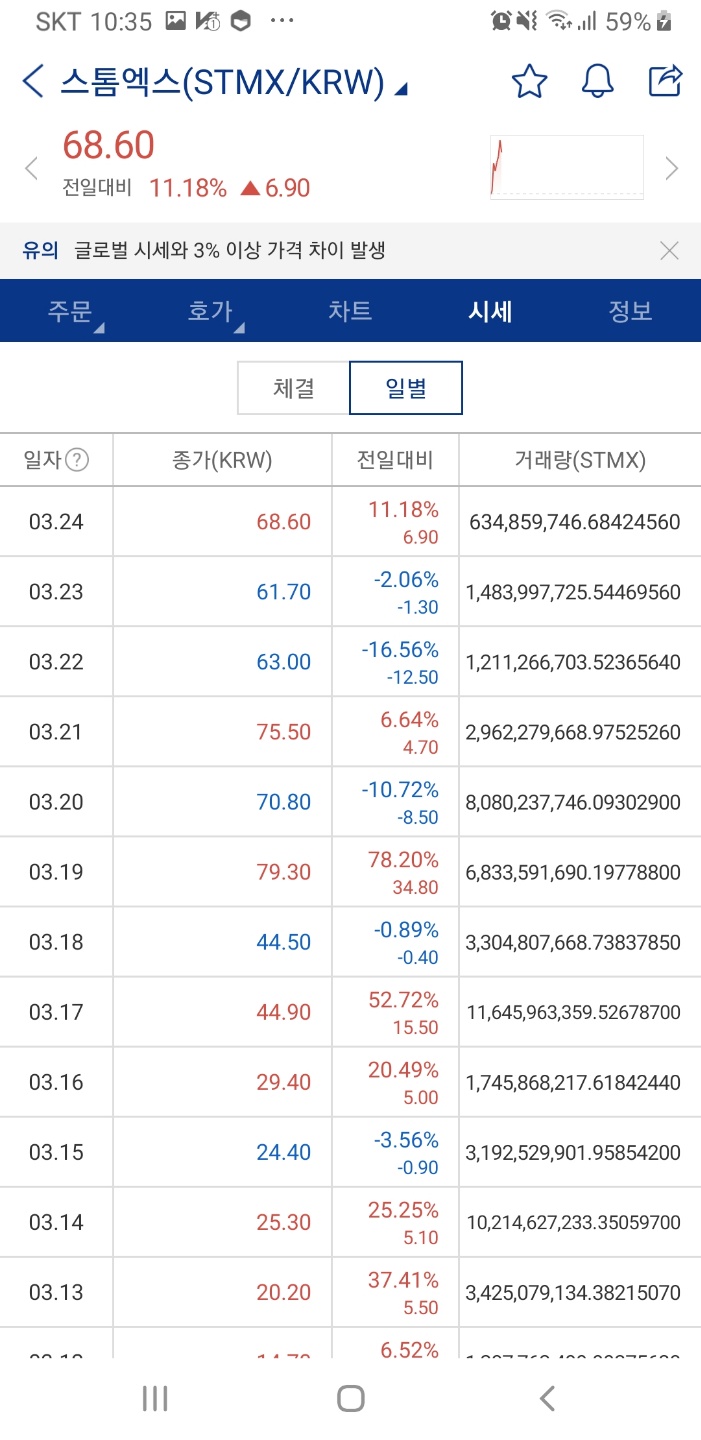Tap closing price 70.80 for 03.20
The height and width of the screenshot is (1440, 701).
click(284, 802)
